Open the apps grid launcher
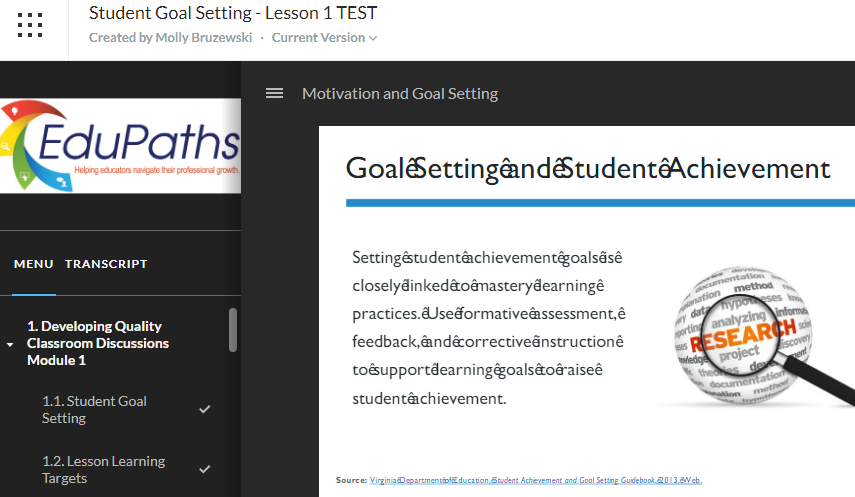The width and height of the screenshot is (855, 497). coord(30,26)
